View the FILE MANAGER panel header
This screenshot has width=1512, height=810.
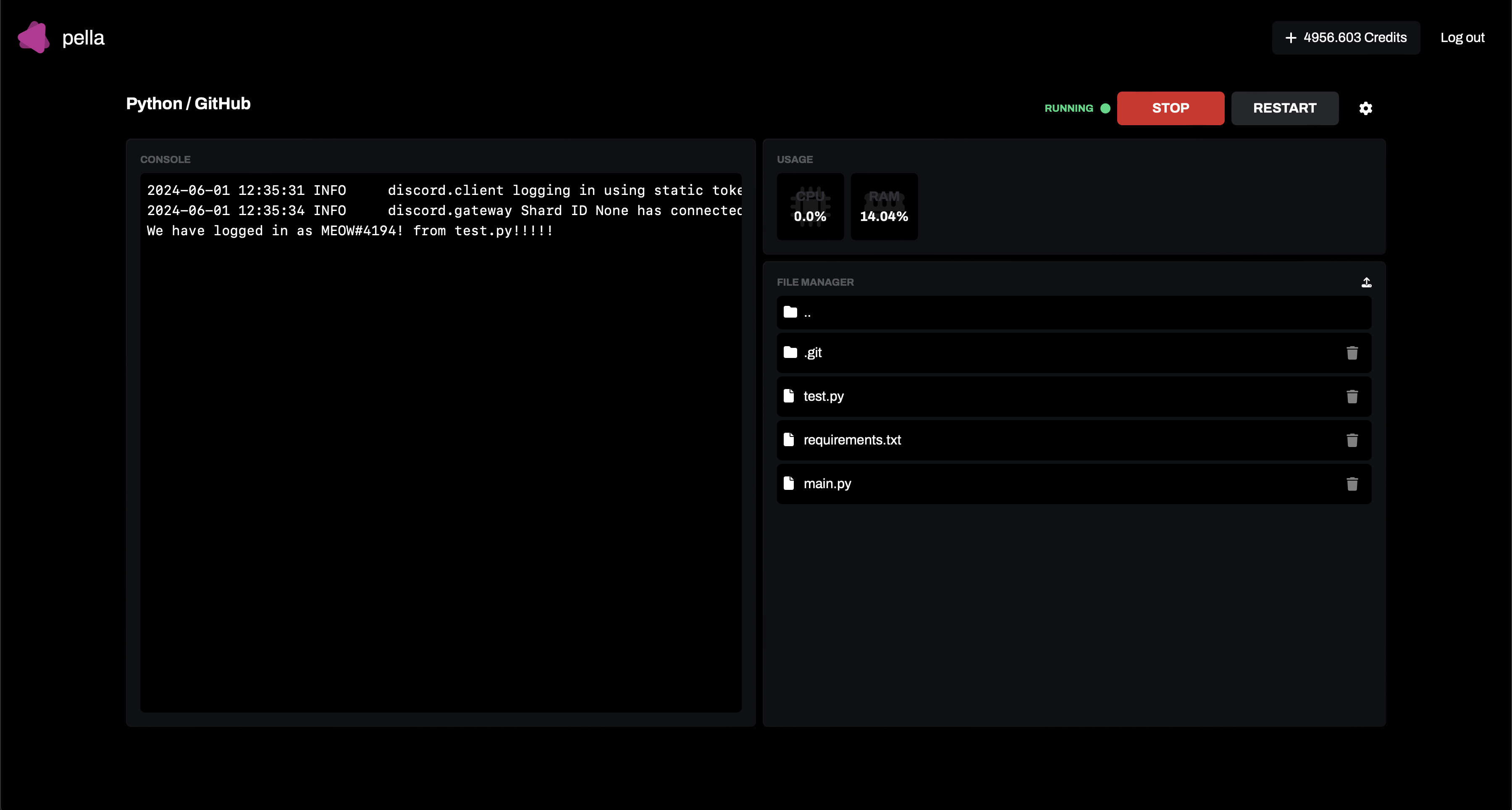(815, 282)
